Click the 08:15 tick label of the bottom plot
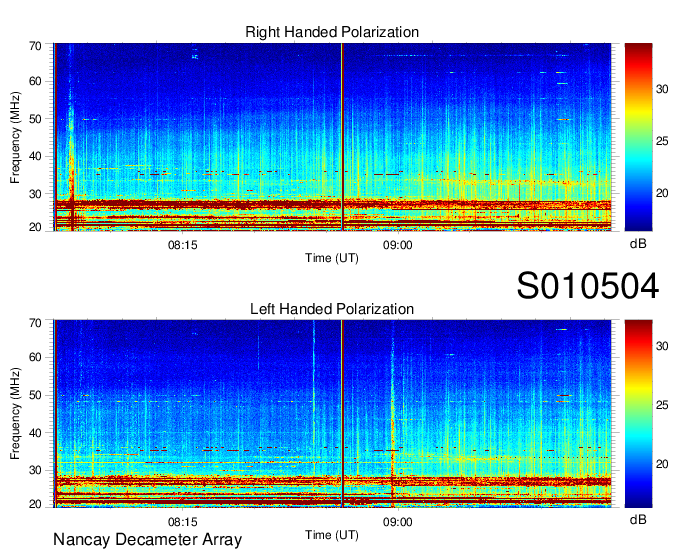The image size is (680, 552). pos(183,522)
